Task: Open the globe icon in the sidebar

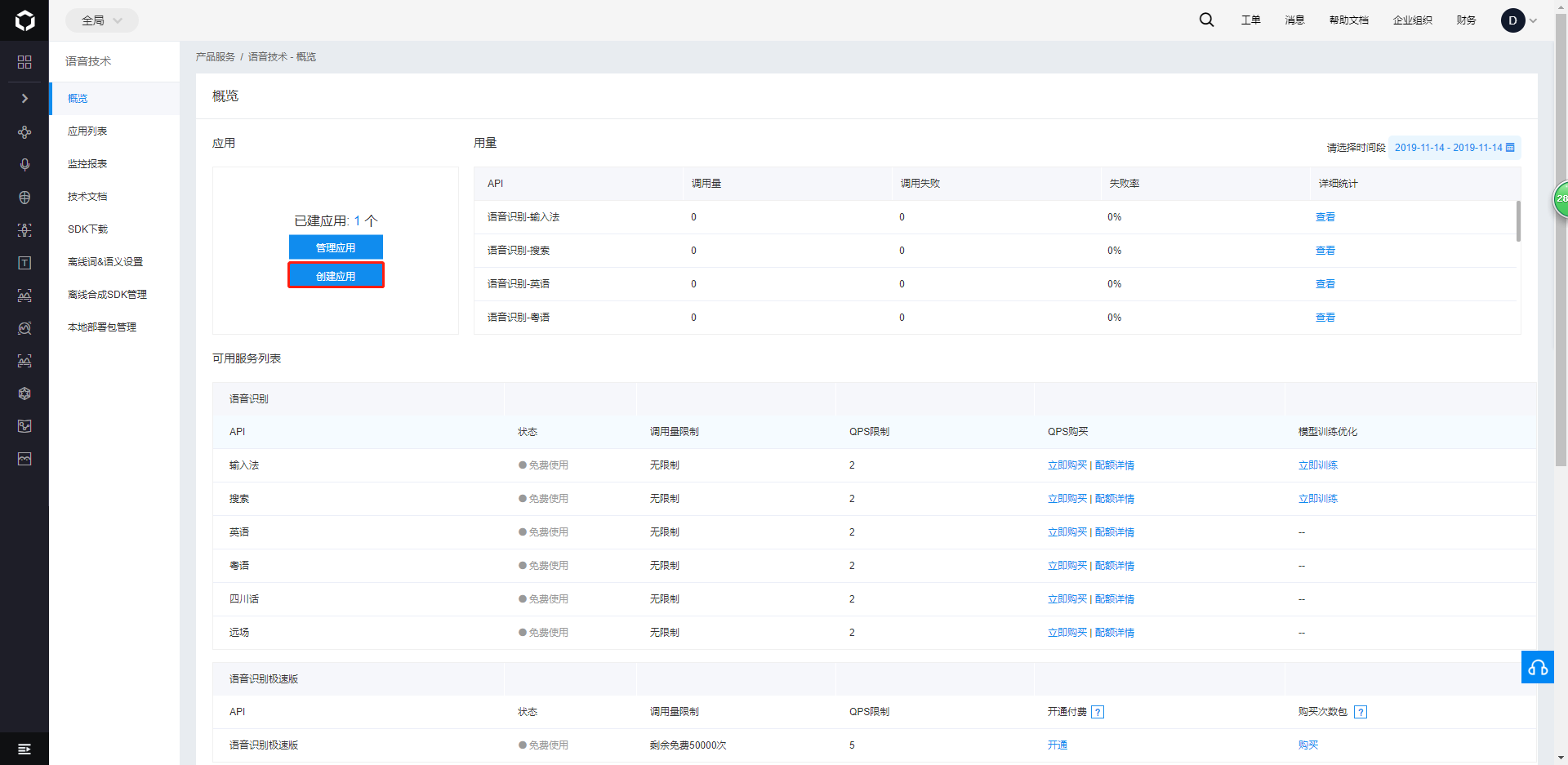Action: tap(24, 198)
